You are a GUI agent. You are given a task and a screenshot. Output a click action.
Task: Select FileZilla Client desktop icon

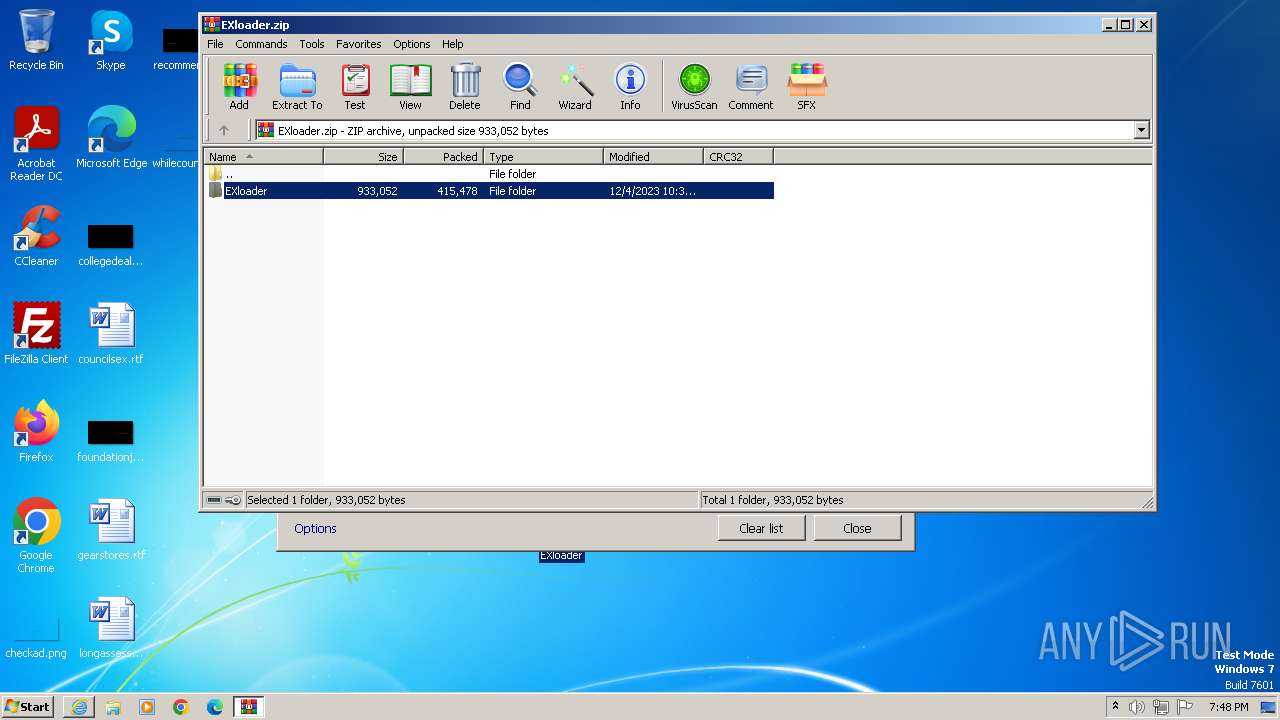pyautogui.click(x=36, y=334)
